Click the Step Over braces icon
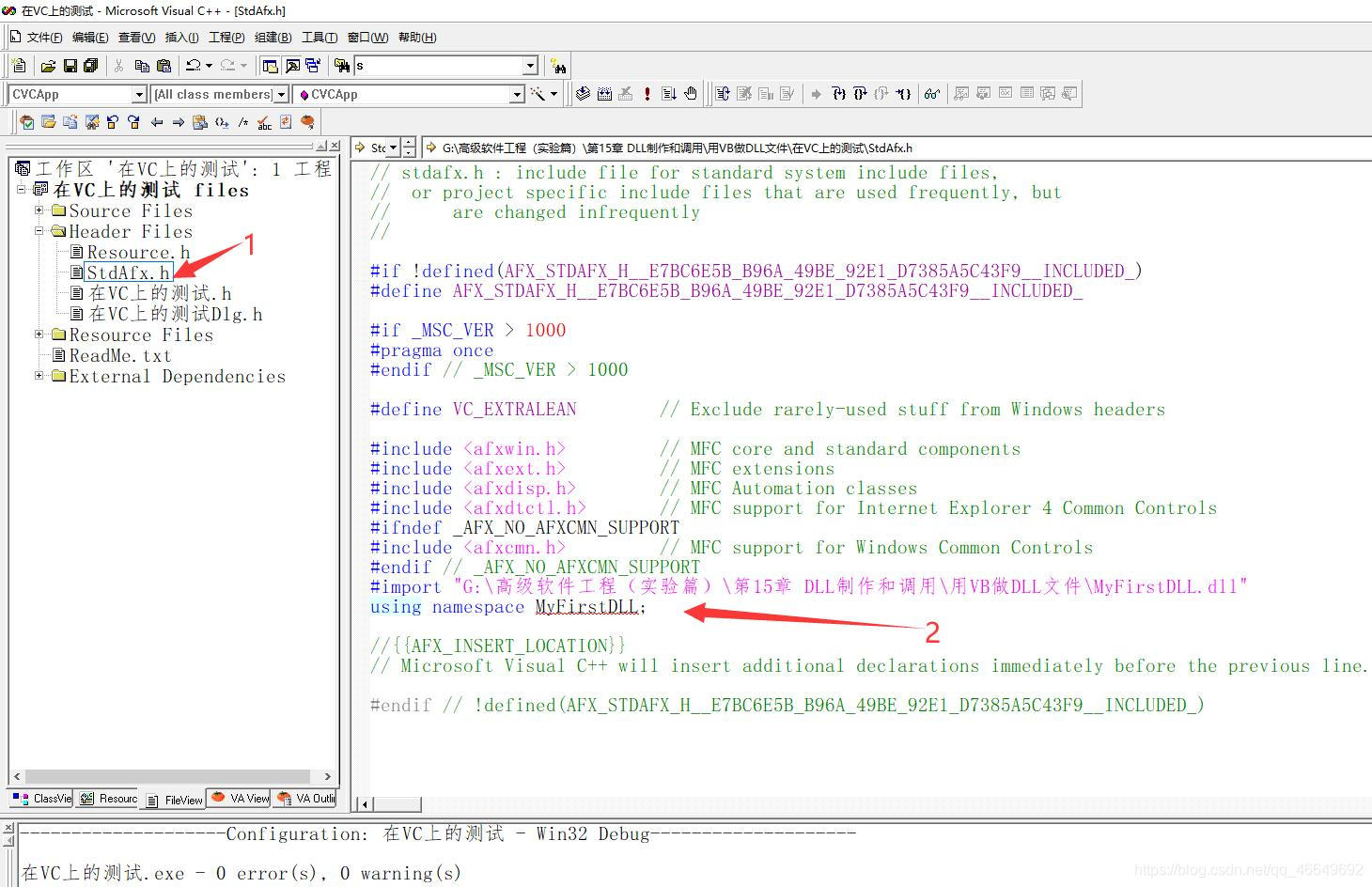Image resolution: width=1372 pixels, height=887 pixels. coord(860,94)
